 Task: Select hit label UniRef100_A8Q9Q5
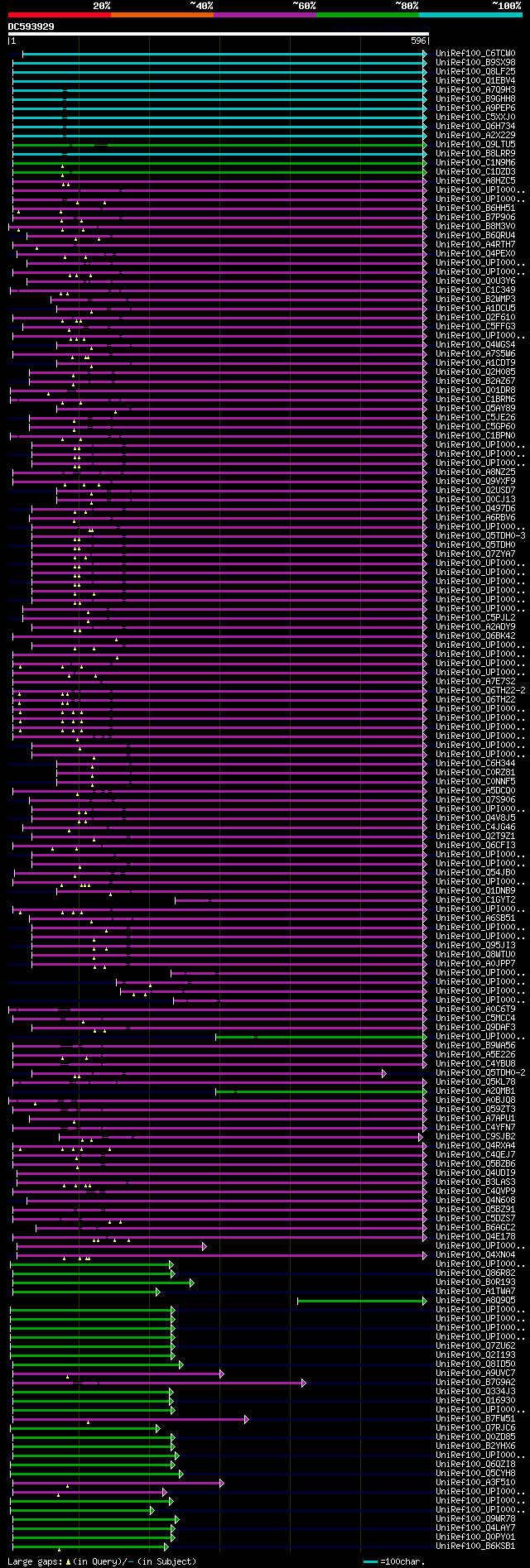(x=475, y=1301)
